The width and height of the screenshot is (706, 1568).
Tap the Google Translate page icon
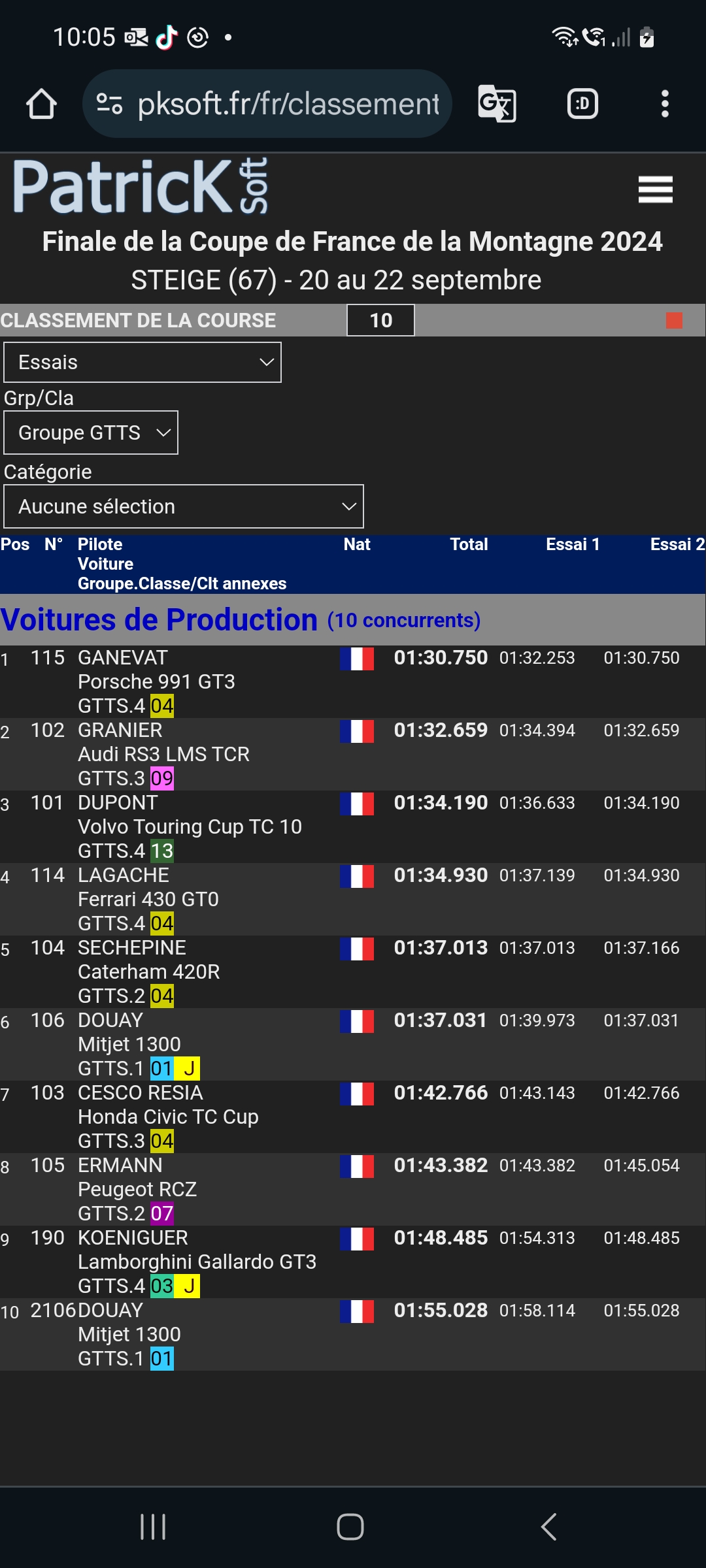[497, 104]
